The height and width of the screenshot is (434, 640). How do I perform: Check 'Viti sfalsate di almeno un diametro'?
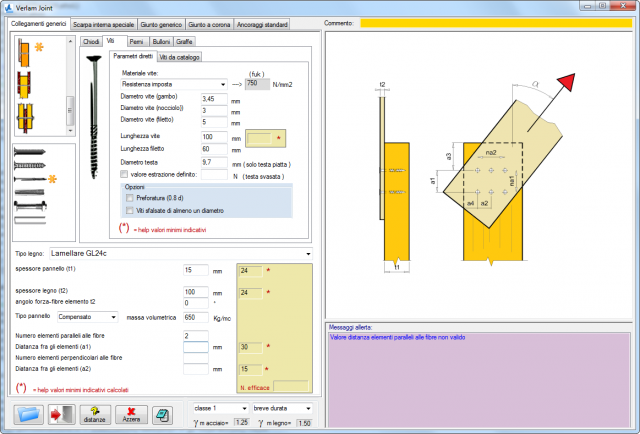[130, 210]
